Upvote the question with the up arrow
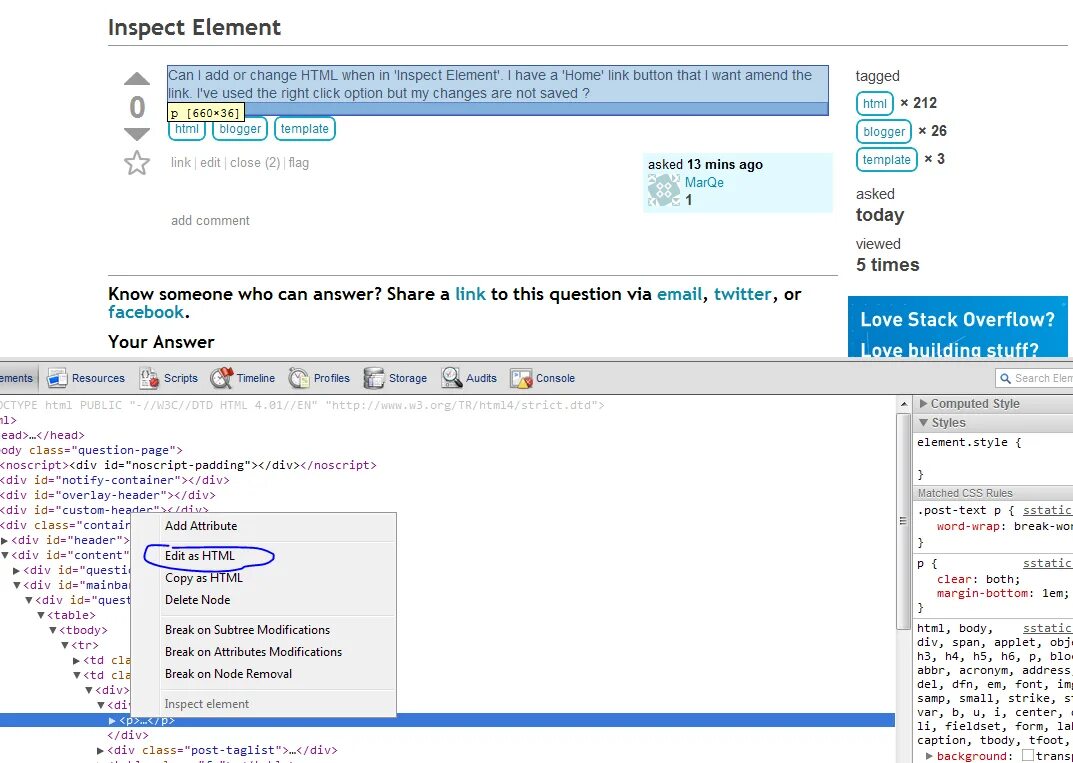This screenshot has width=1073, height=763. point(137,78)
